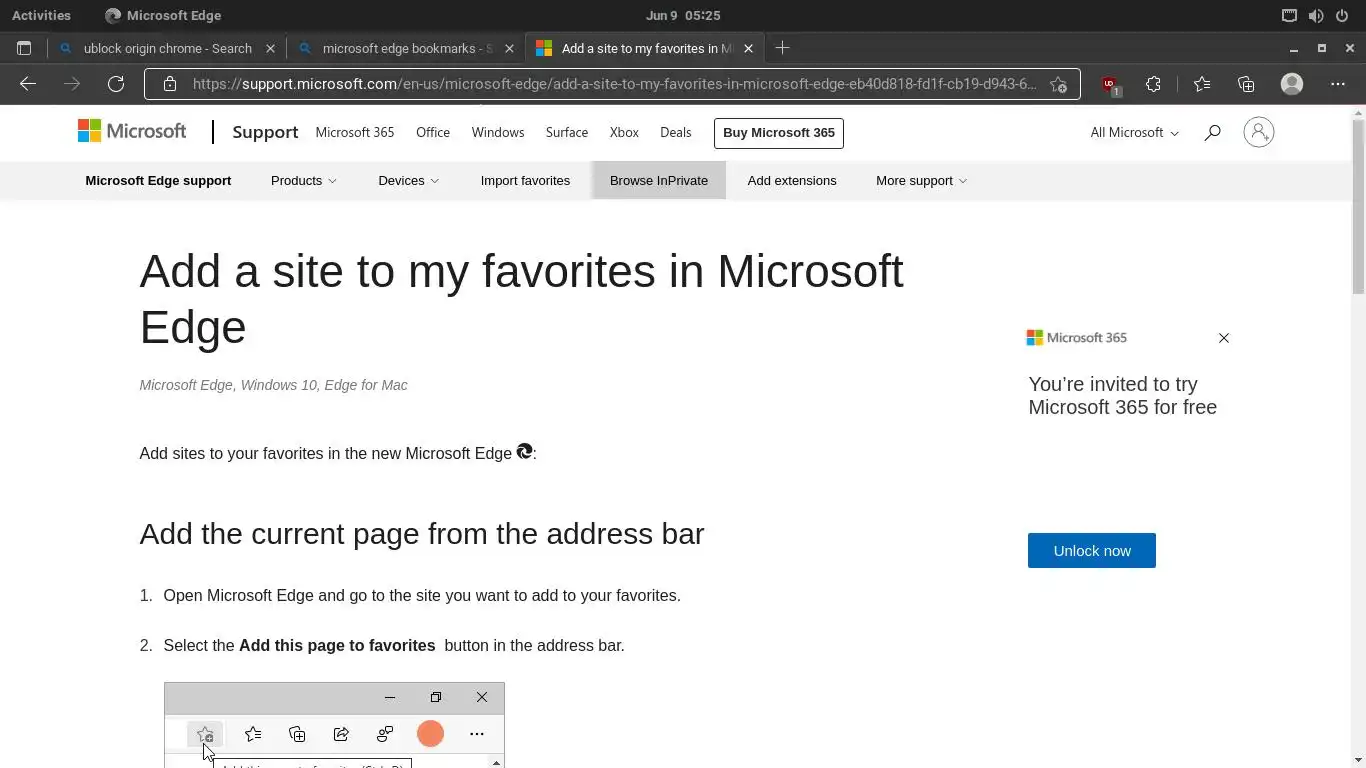Open the Microsoft 365 nav link

(355, 132)
